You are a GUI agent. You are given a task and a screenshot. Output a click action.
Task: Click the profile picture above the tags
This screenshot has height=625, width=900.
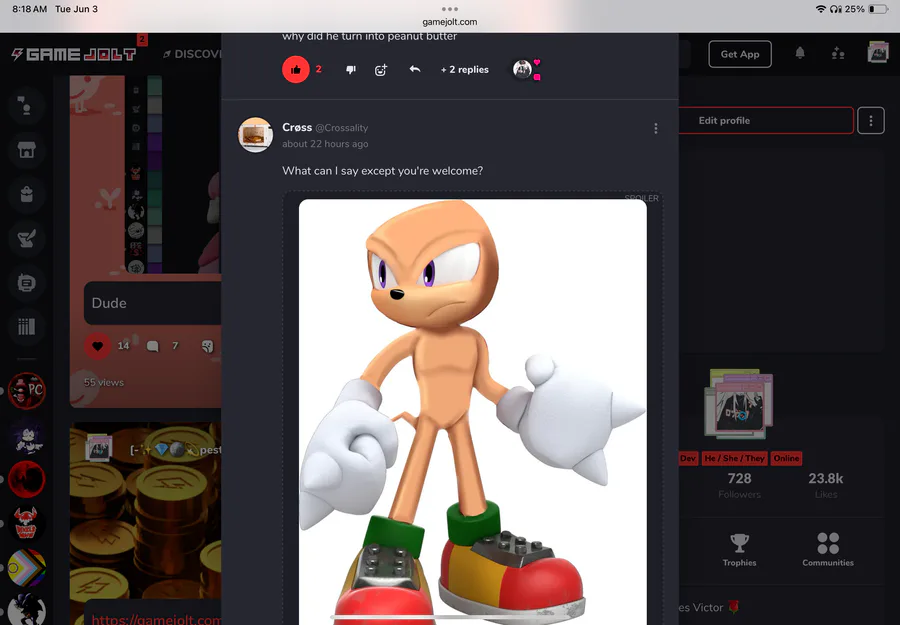pyautogui.click(x=739, y=404)
